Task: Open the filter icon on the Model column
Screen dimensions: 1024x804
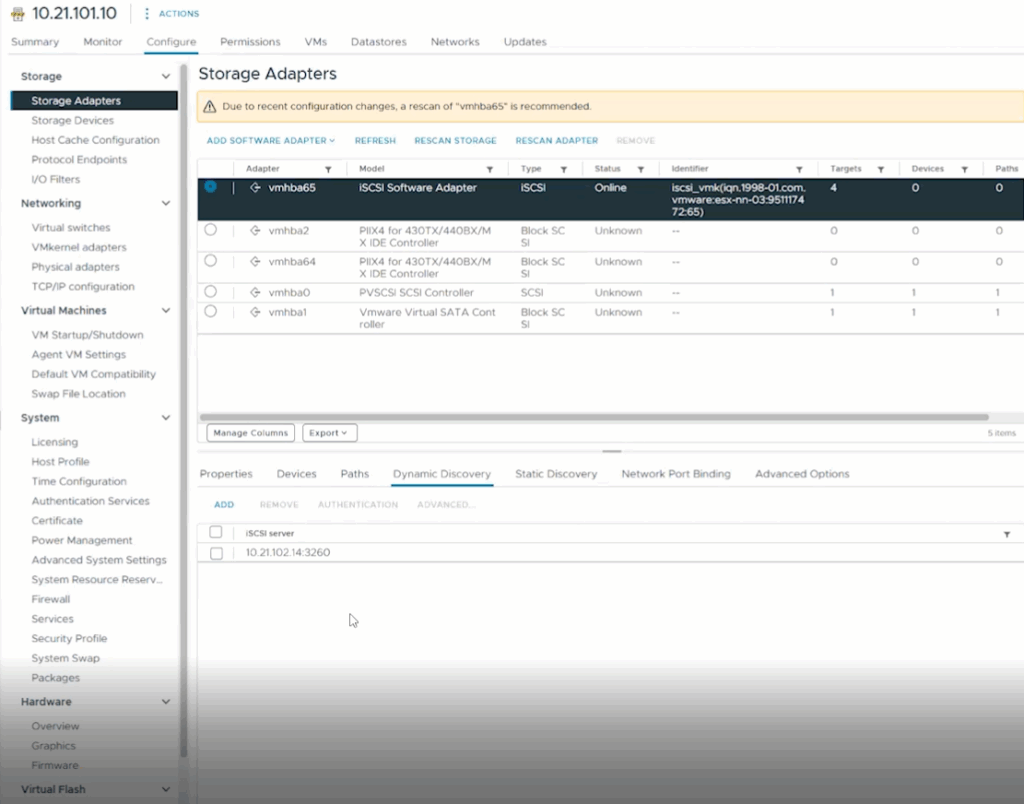Action: [x=490, y=169]
